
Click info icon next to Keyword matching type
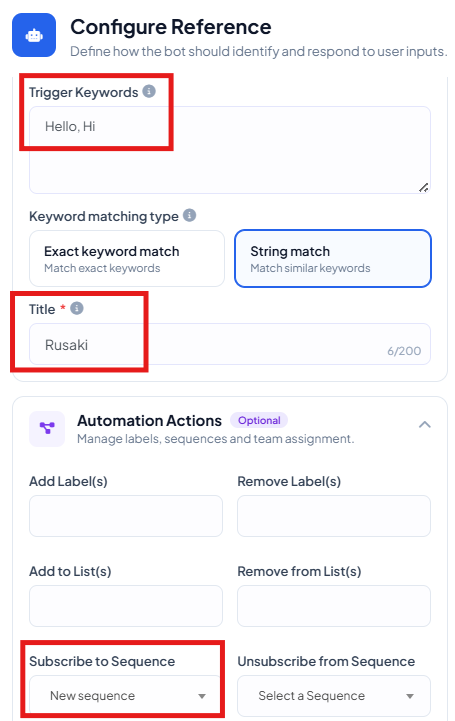tap(189, 215)
